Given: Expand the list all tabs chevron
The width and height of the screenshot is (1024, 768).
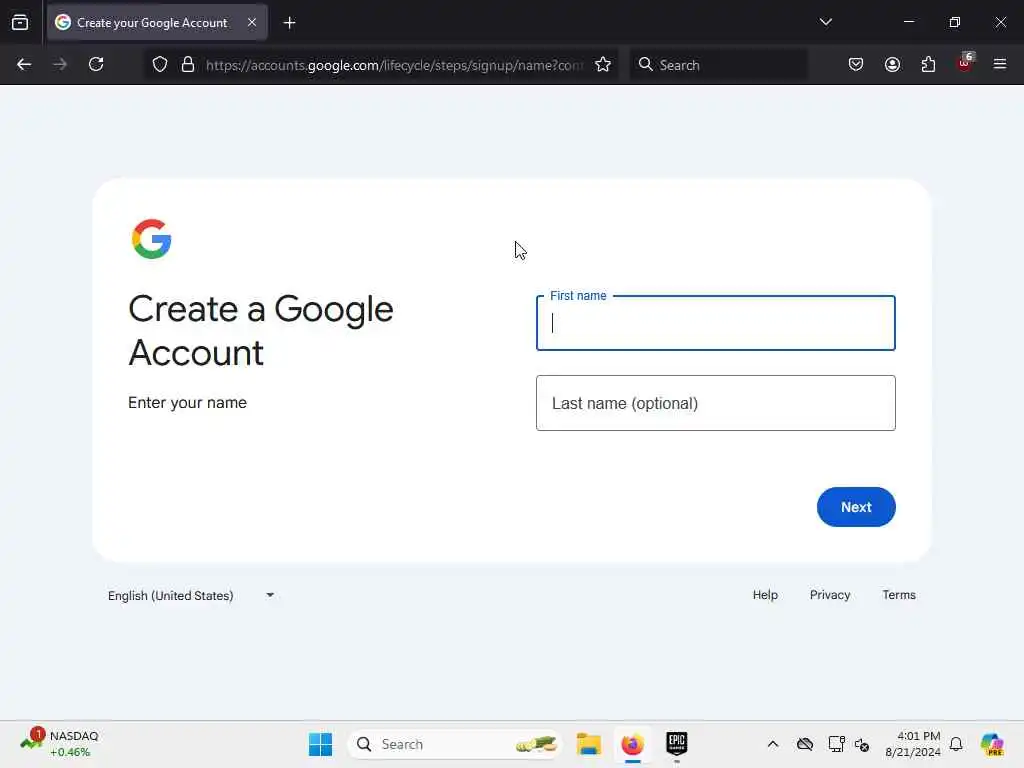Looking at the screenshot, I should tap(825, 22).
